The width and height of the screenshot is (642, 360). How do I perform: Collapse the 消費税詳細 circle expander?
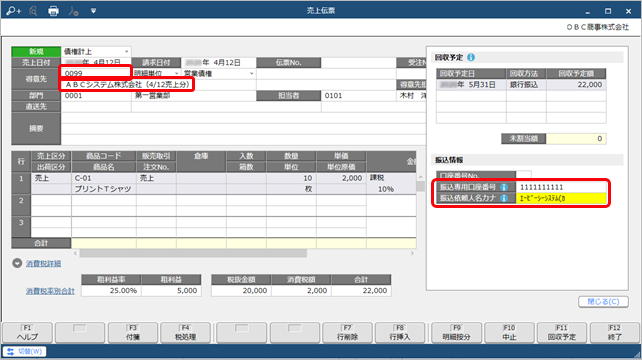click(17, 263)
